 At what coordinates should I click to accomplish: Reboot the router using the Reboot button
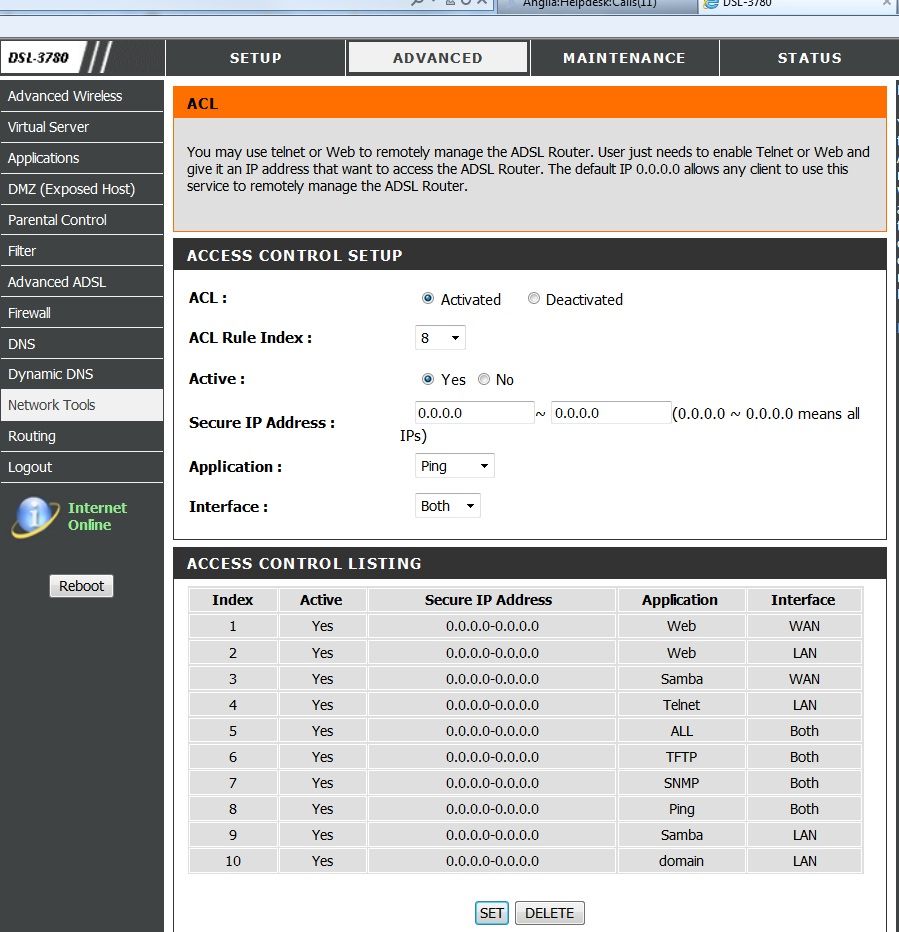pyautogui.click(x=81, y=586)
